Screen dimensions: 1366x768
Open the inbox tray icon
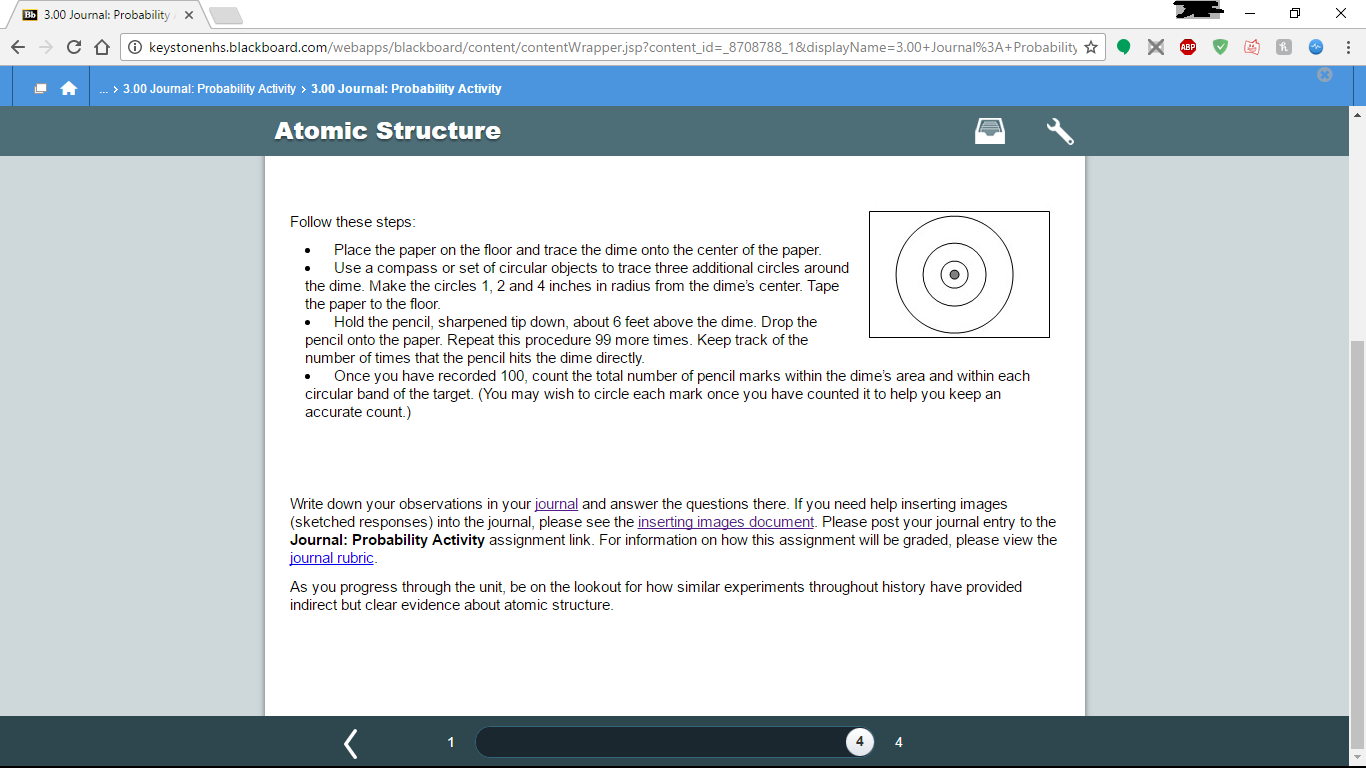pyautogui.click(x=990, y=131)
